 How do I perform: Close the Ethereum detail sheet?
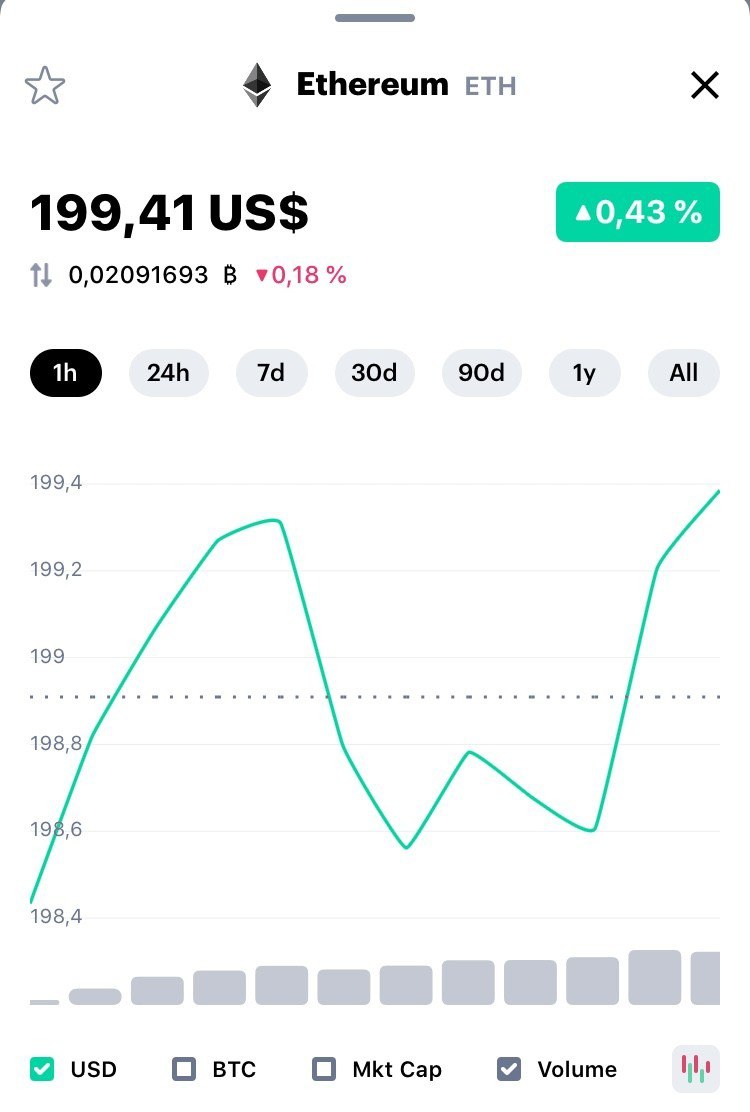(705, 86)
